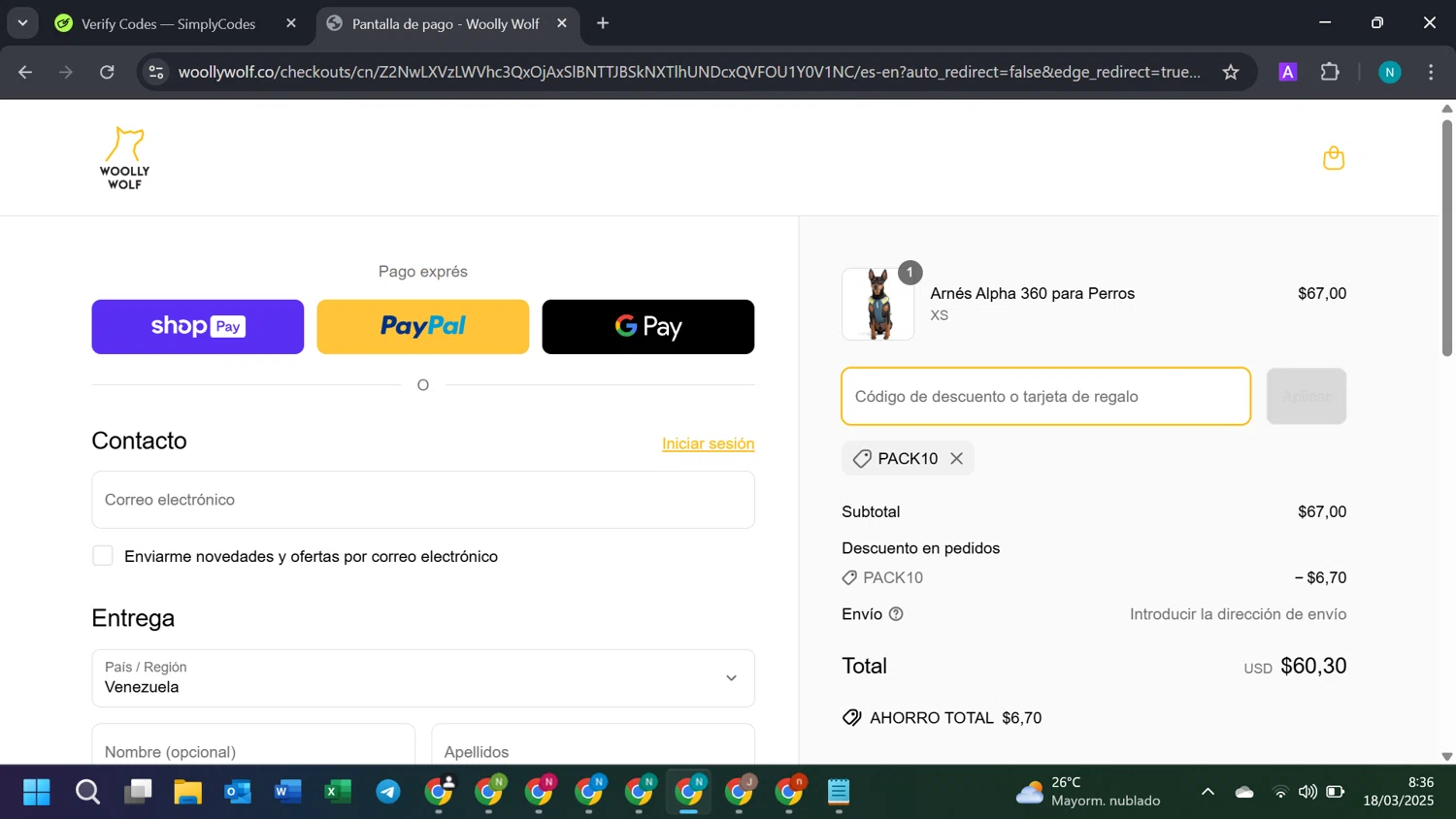Remove the PACK10 discount code

[x=956, y=458]
